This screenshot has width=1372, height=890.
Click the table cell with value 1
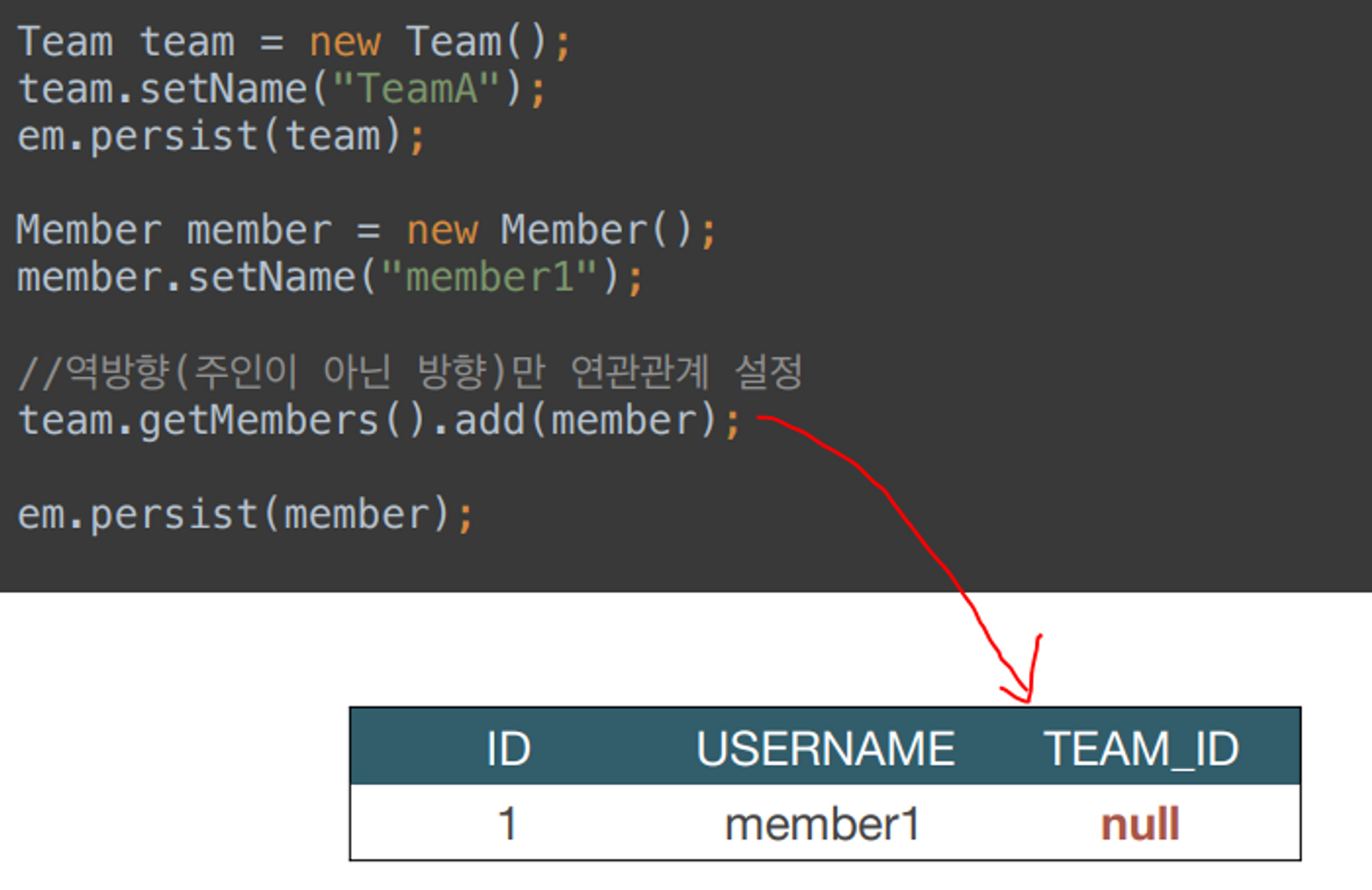[507, 824]
